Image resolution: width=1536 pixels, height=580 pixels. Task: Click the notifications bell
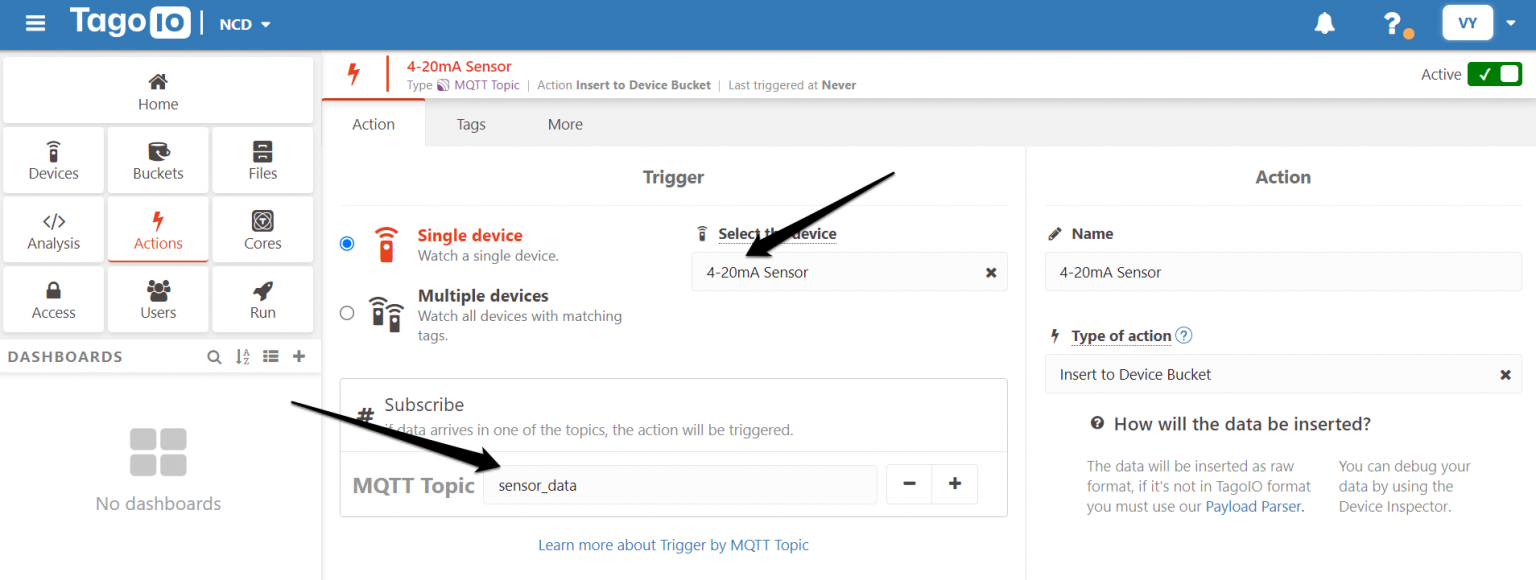point(1324,22)
